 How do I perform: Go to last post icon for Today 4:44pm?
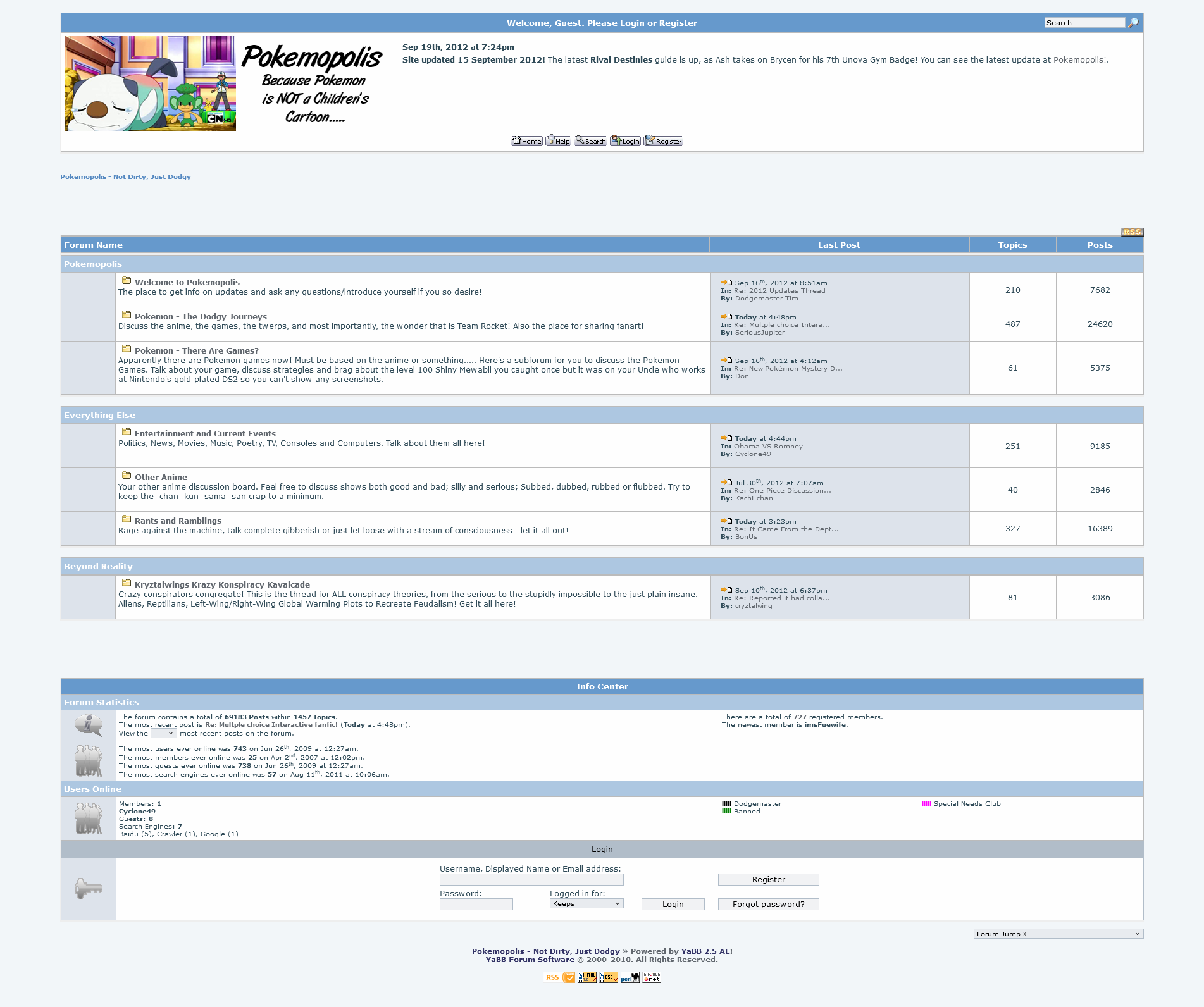[x=726, y=438]
